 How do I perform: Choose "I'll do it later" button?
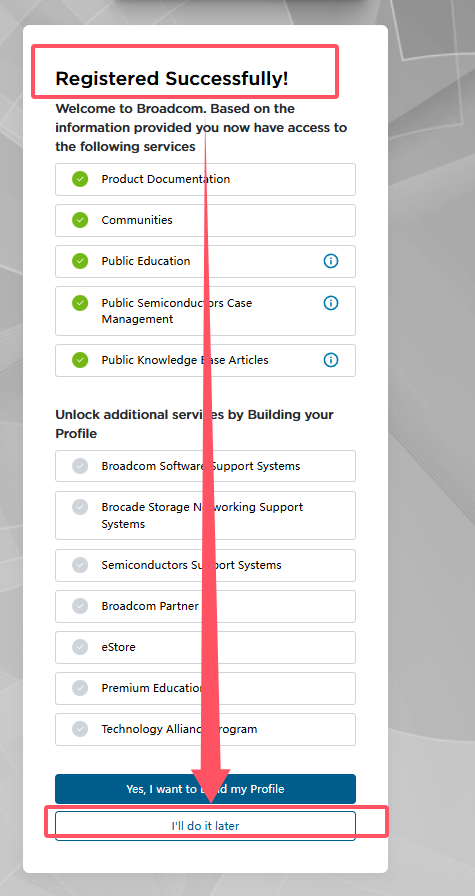point(205,826)
